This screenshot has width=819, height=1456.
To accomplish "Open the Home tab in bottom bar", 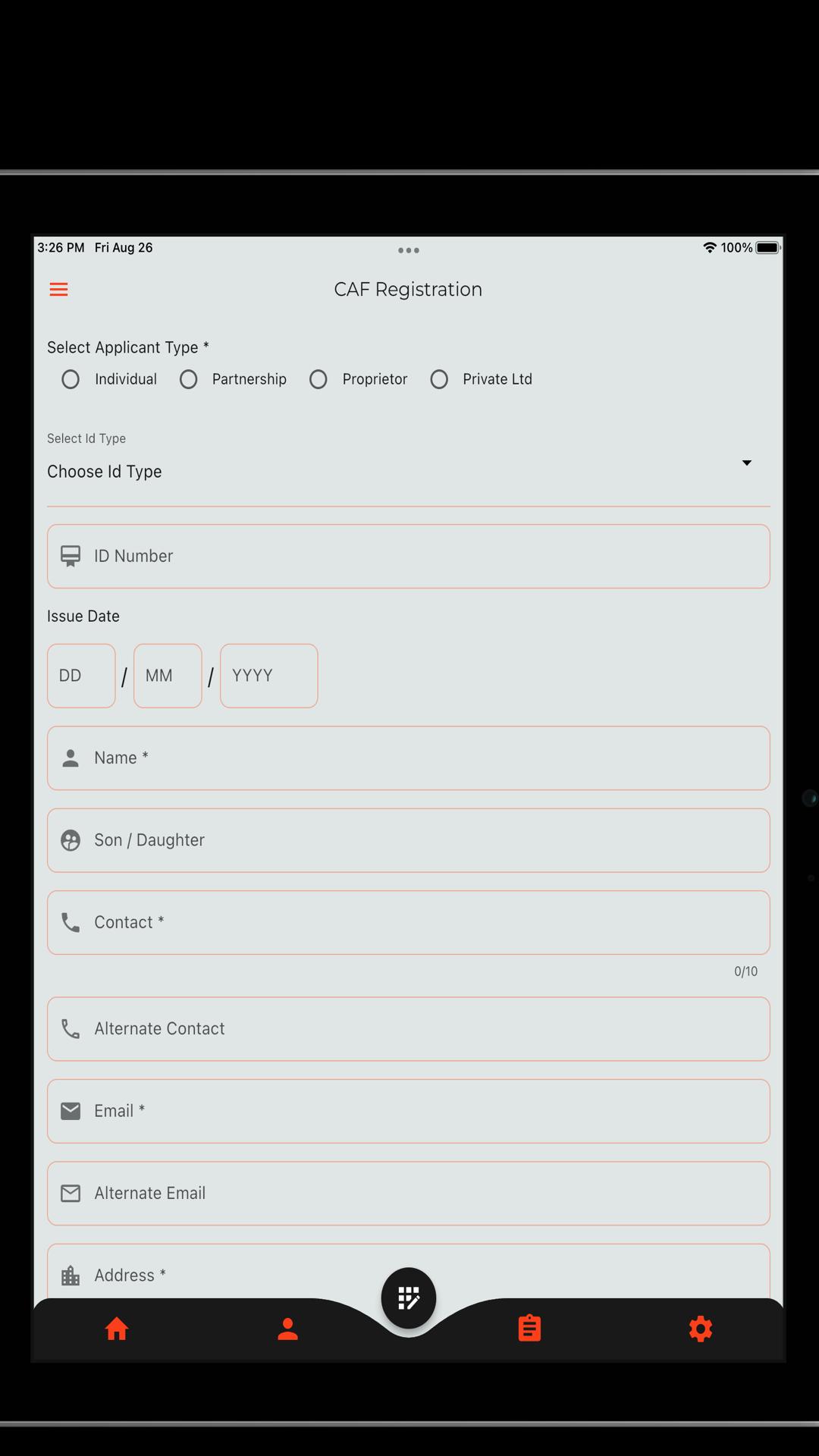I will click(117, 1329).
